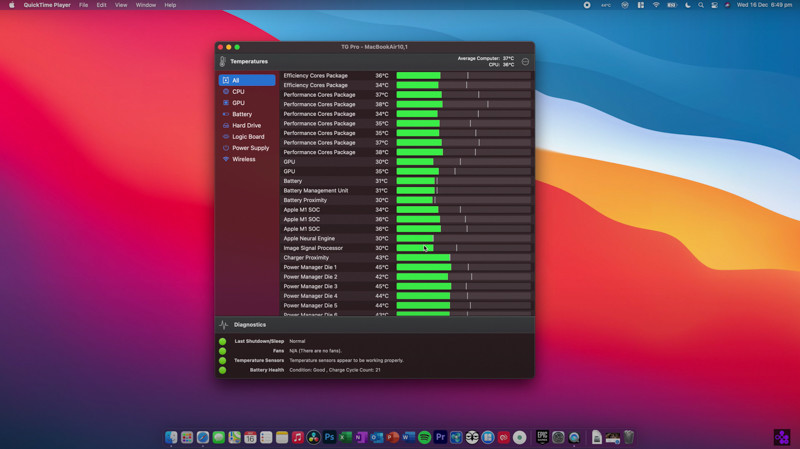Open Outlook from the Dock

[x=377, y=437]
